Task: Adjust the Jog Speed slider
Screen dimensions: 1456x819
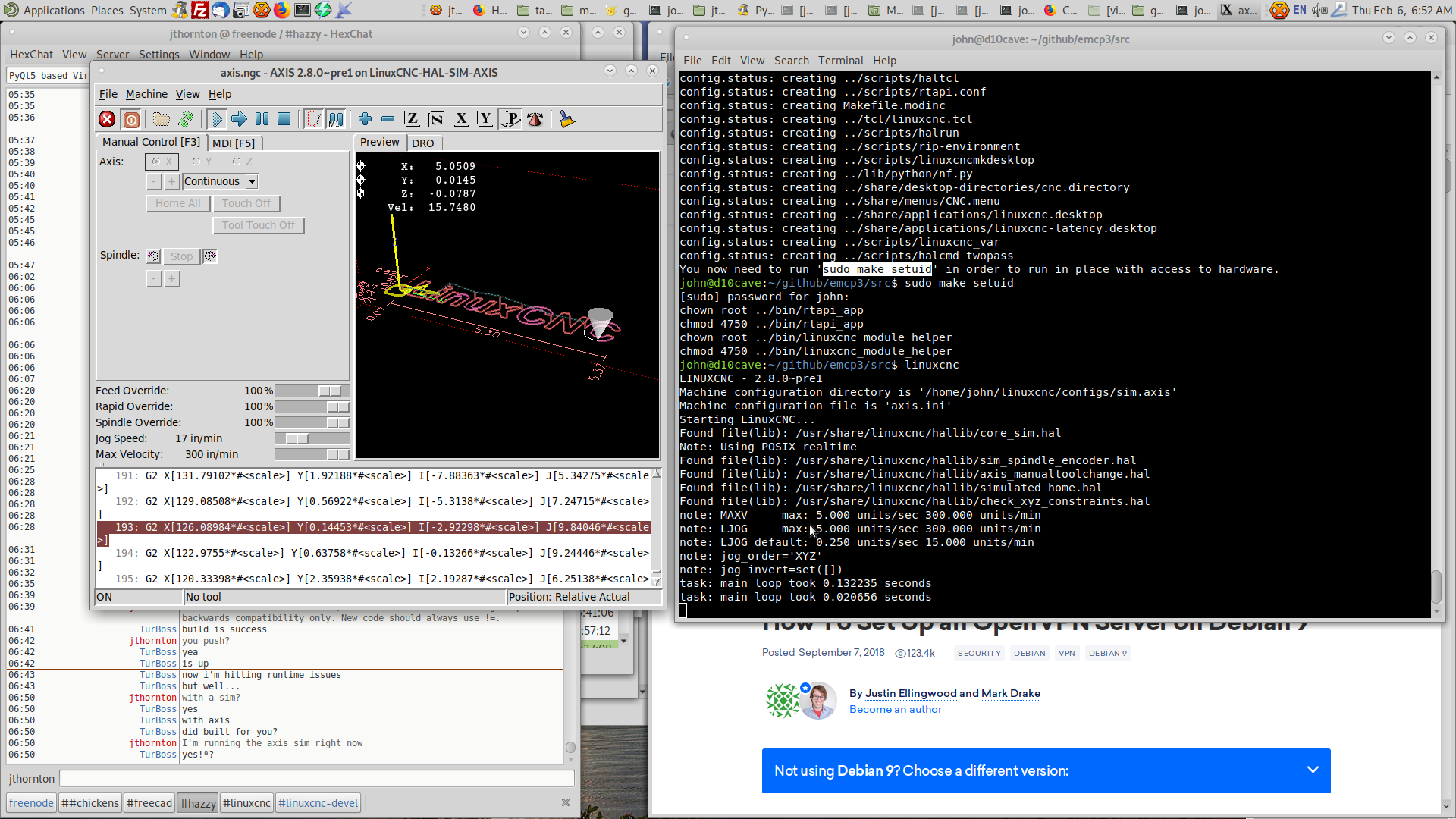Action: pyautogui.click(x=312, y=438)
